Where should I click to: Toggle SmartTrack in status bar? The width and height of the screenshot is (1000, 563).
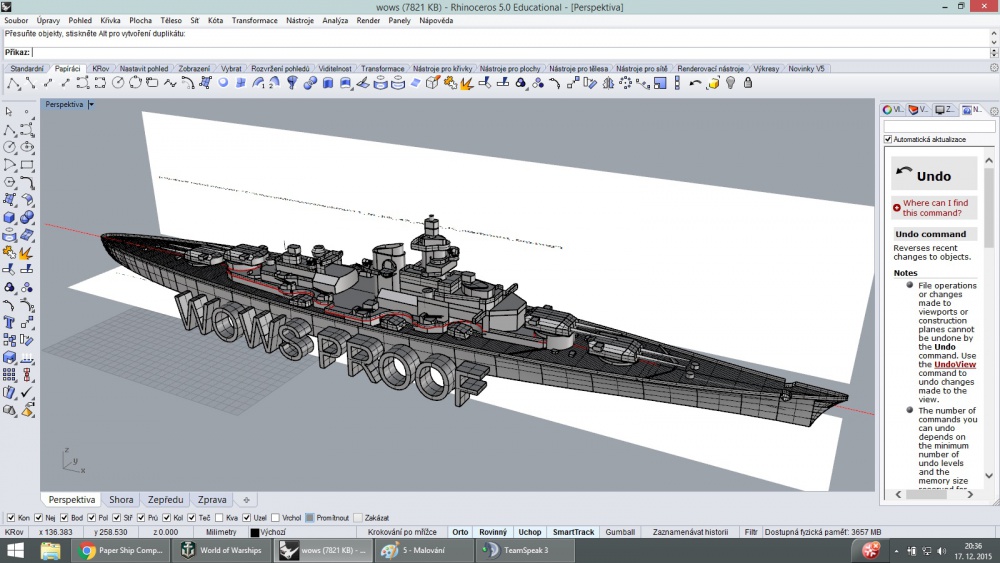[x=573, y=532]
